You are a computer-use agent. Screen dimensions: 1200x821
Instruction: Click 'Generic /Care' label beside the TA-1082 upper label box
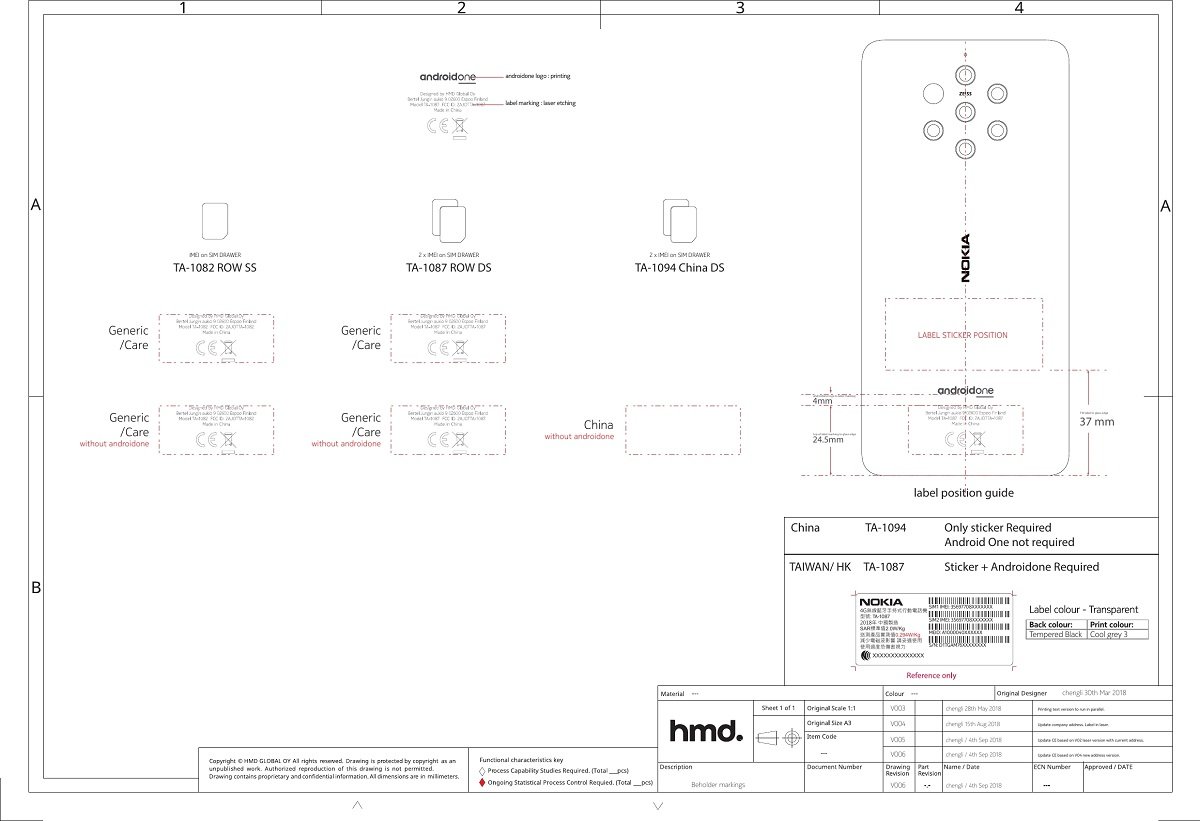129,338
